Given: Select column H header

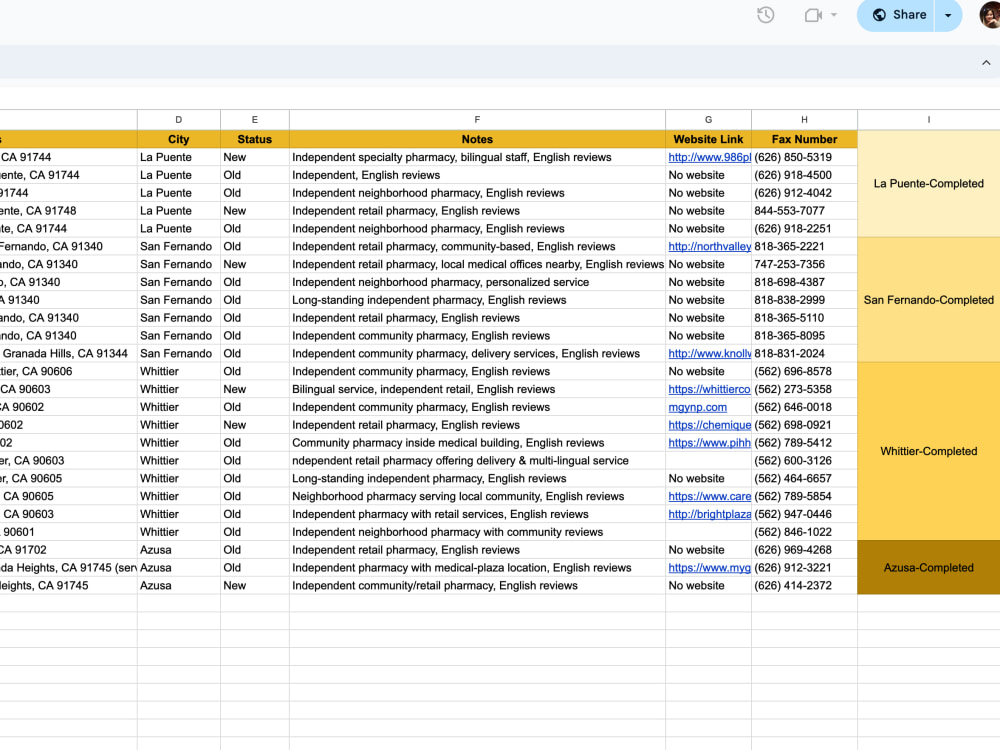Looking at the screenshot, I should [804, 119].
